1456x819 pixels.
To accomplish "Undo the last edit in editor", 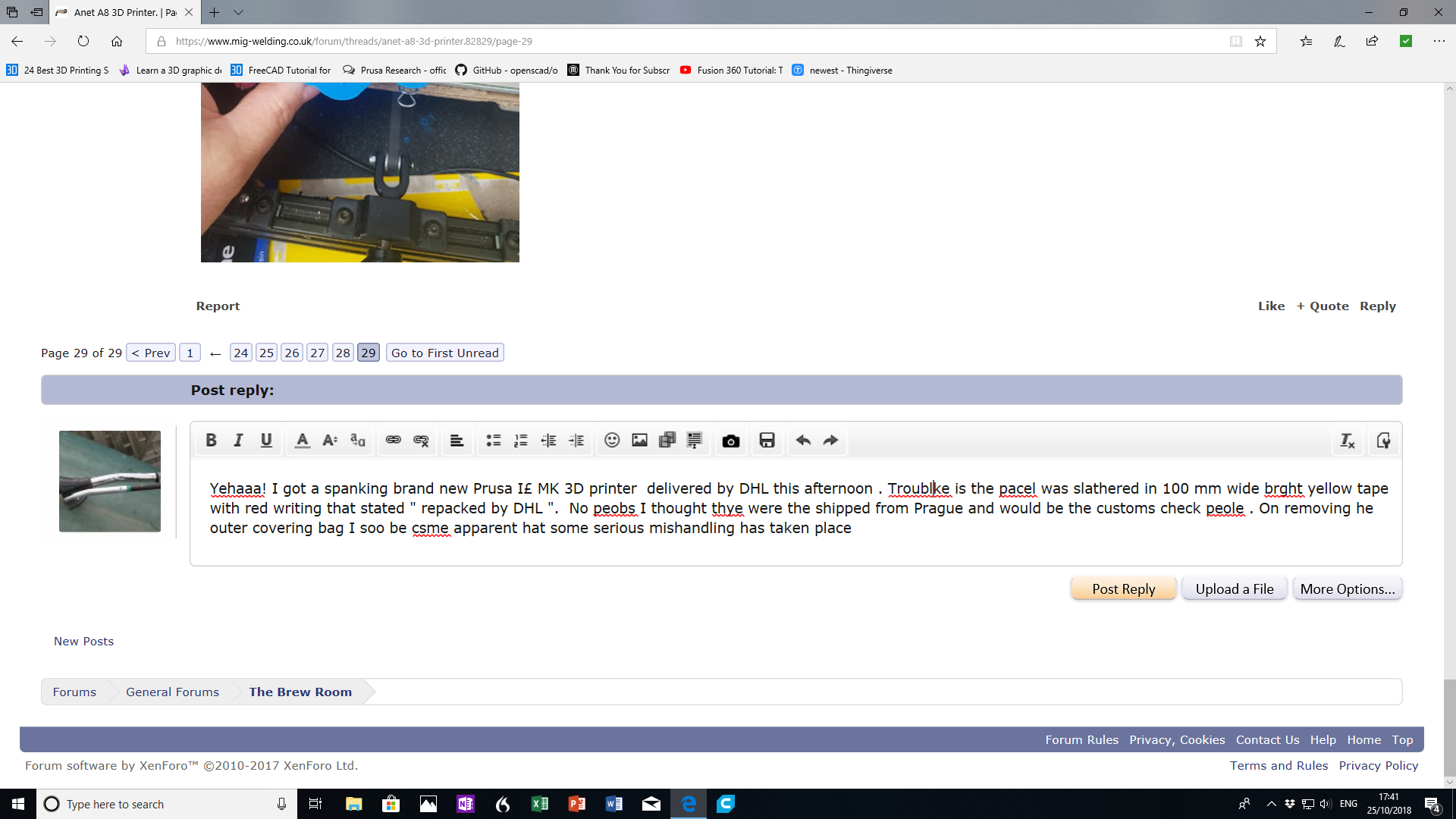I will 803,441.
